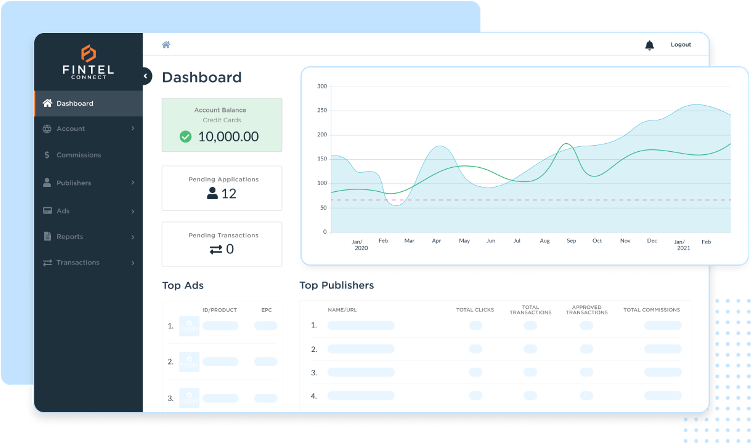
Task: Click the pending applications count 12
Action: pos(229,193)
